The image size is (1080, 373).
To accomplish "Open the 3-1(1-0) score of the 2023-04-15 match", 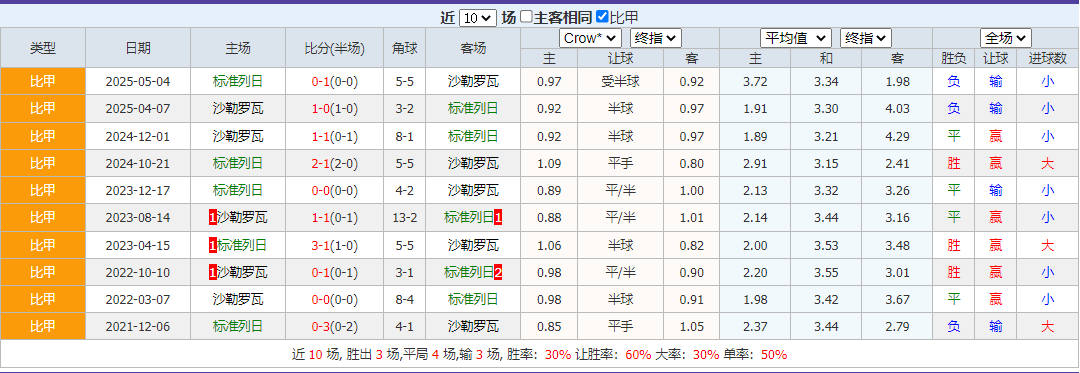I will (334, 246).
